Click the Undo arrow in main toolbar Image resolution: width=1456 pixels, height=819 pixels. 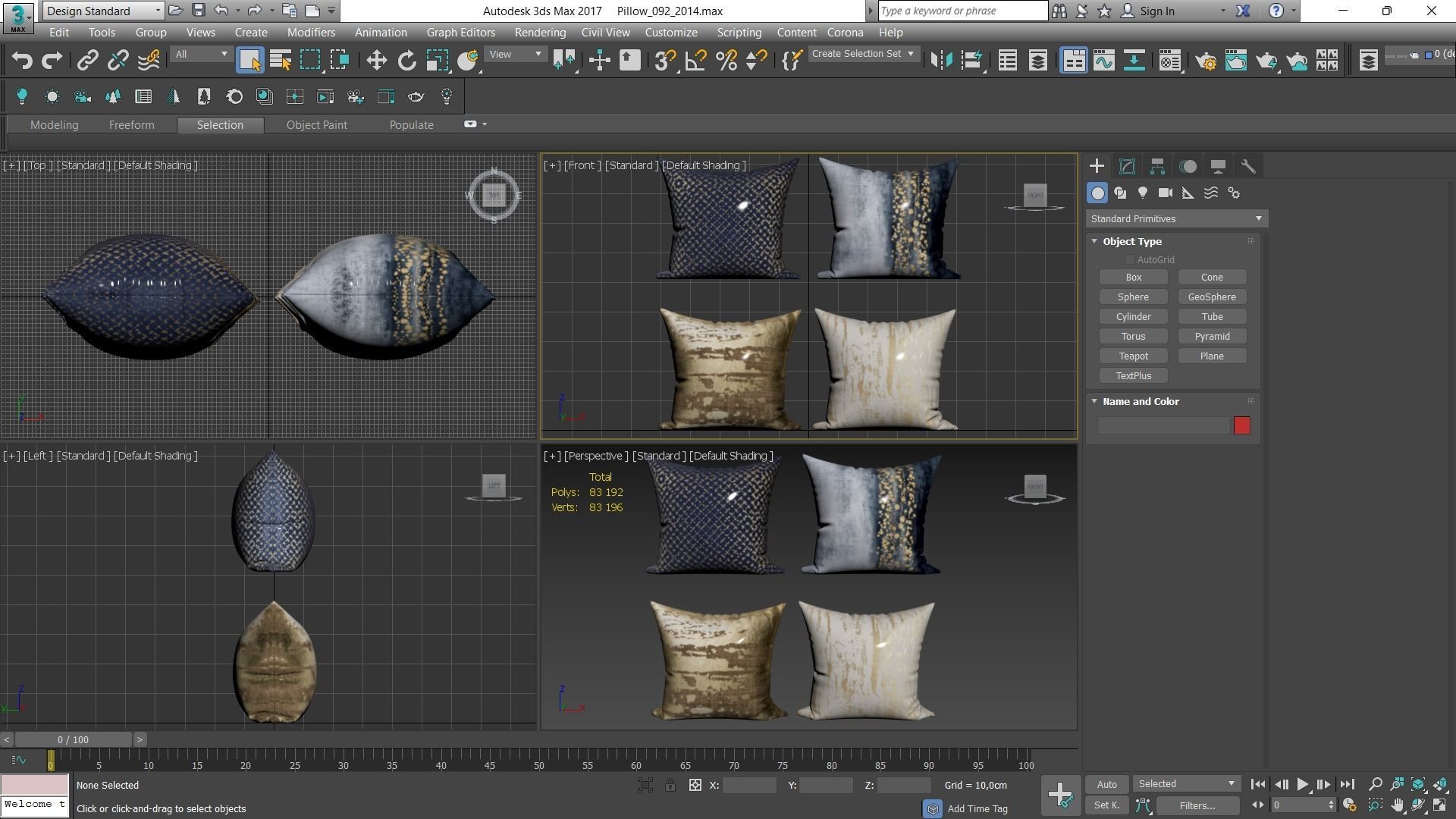[21, 60]
